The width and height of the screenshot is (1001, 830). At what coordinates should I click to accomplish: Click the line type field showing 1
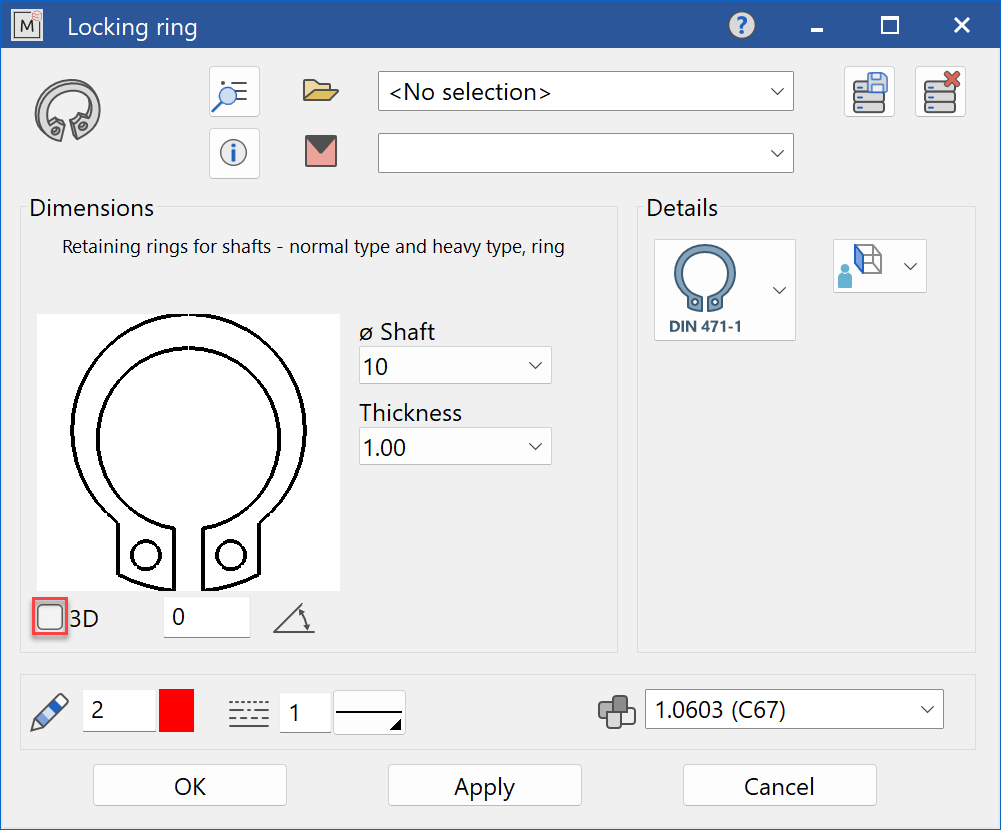(305, 713)
